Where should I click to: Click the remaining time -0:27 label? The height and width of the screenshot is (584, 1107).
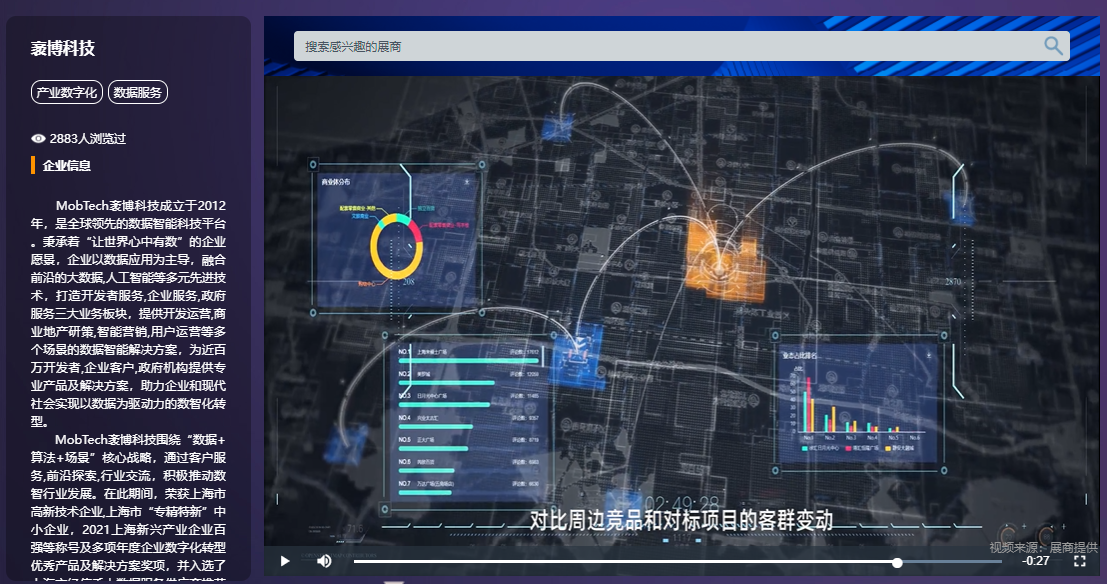(x=1036, y=561)
